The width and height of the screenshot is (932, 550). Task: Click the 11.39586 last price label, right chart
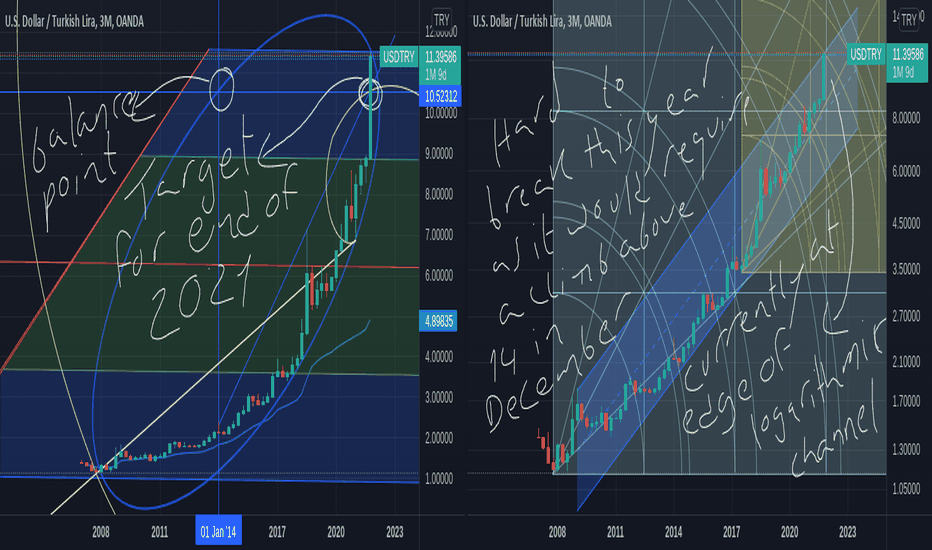(x=908, y=55)
